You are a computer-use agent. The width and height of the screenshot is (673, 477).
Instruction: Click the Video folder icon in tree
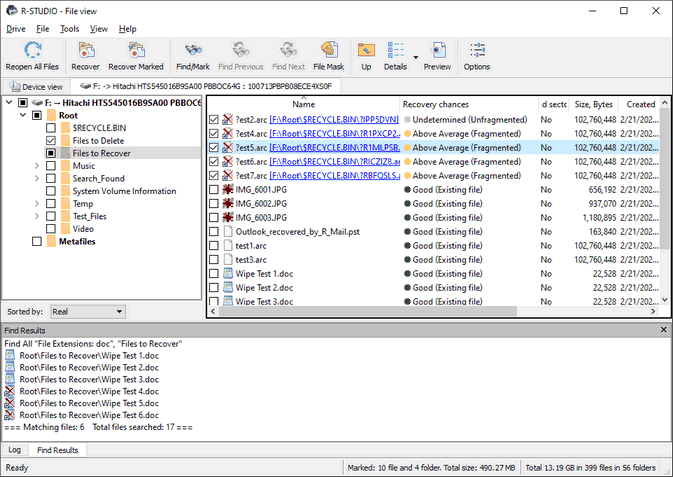65,229
